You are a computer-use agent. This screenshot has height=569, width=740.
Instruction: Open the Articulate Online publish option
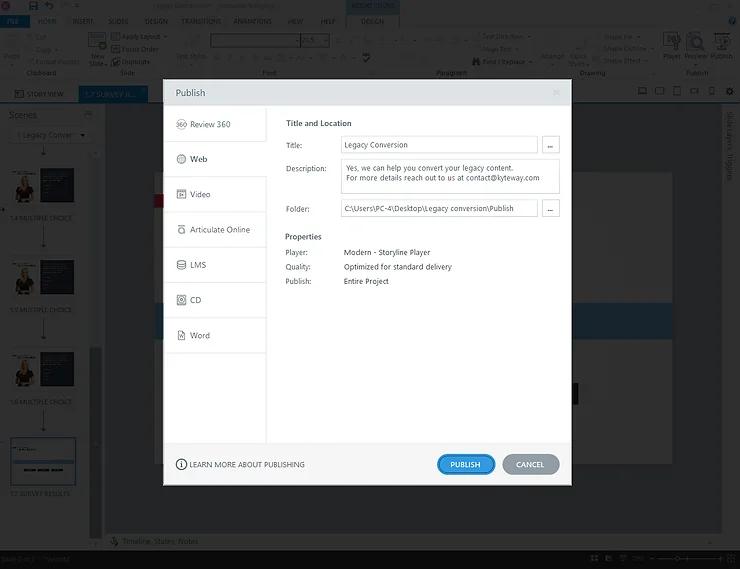click(x=215, y=230)
